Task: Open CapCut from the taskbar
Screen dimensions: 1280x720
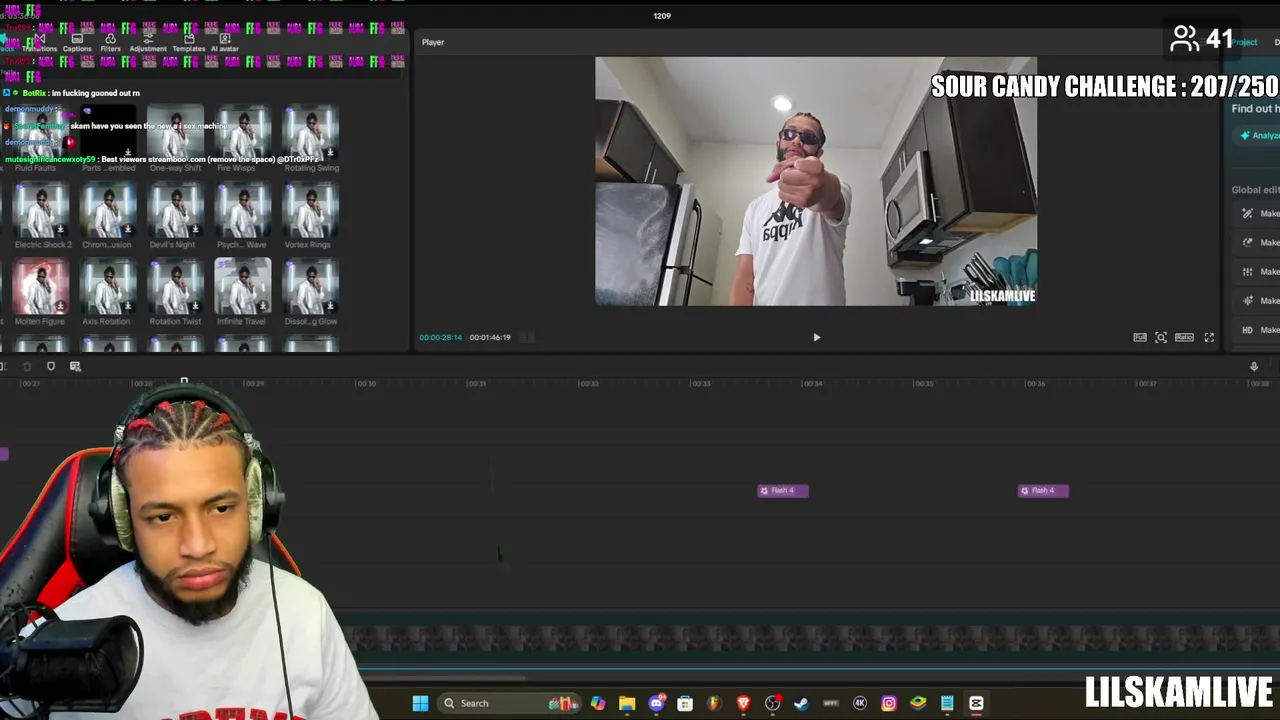Action: coord(976,703)
